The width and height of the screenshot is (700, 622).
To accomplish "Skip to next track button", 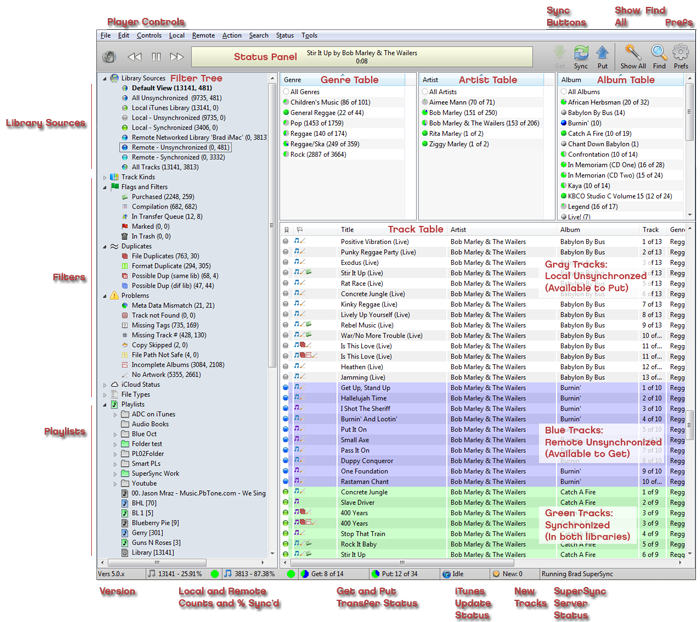I will [177, 57].
